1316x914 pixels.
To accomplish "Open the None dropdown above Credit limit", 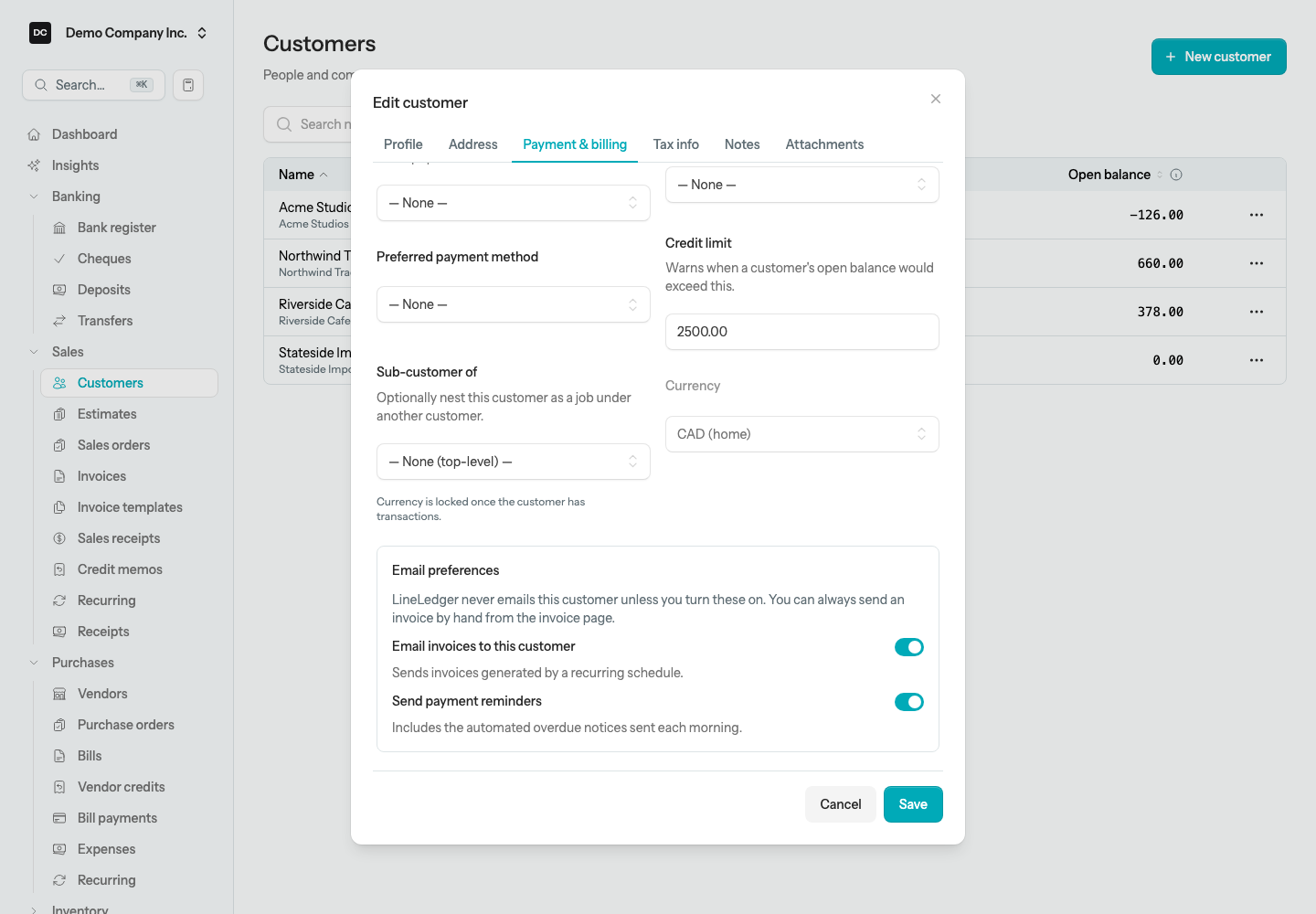I will (x=802, y=185).
